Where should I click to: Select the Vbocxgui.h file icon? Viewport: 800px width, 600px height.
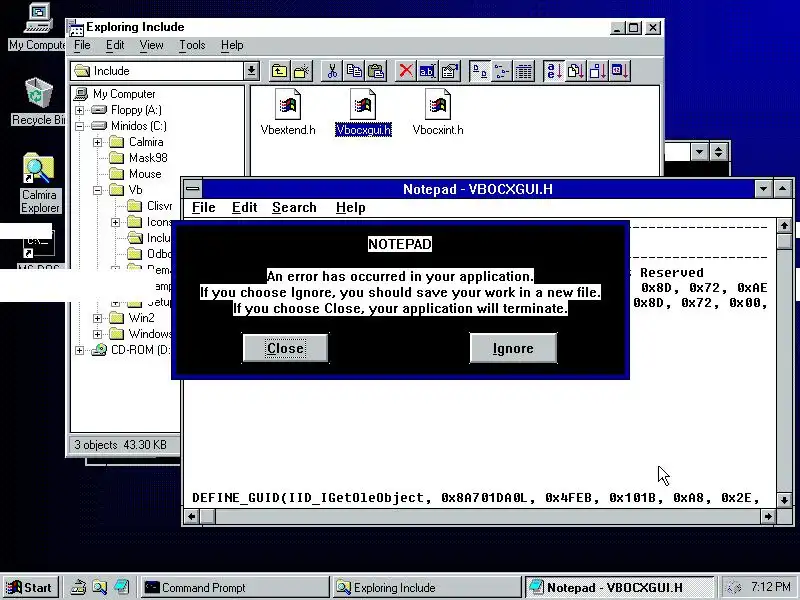click(x=363, y=104)
